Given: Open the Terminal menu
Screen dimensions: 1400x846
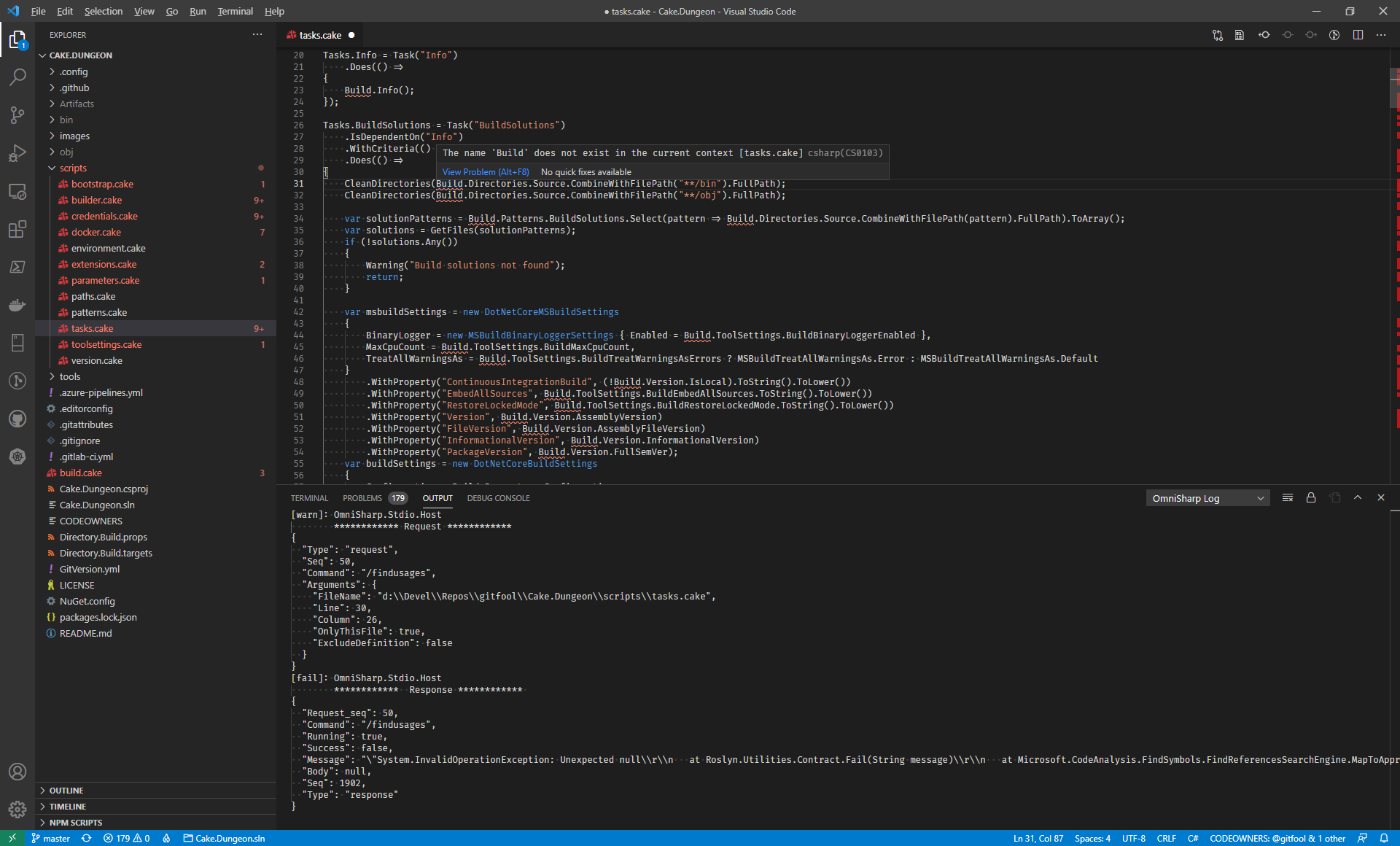Looking at the screenshot, I should click(235, 11).
